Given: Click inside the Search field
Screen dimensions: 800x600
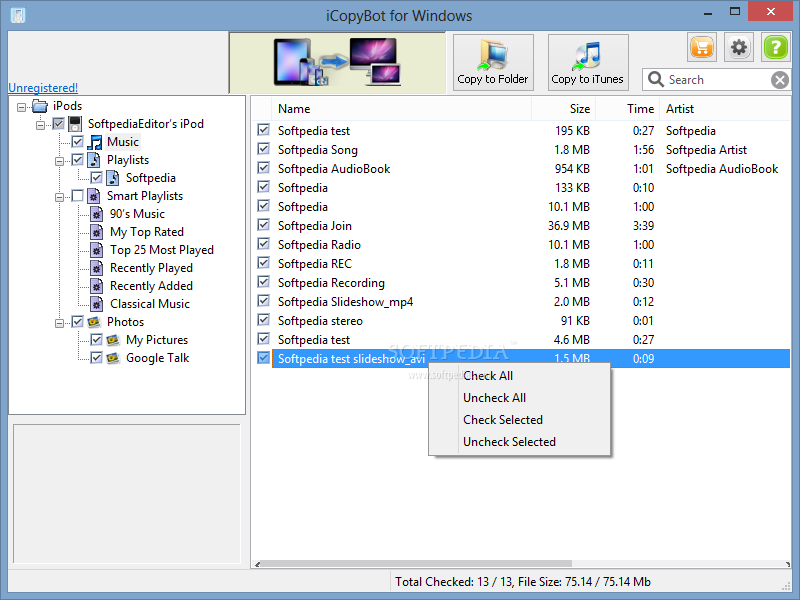Looking at the screenshot, I should pos(717,80).
